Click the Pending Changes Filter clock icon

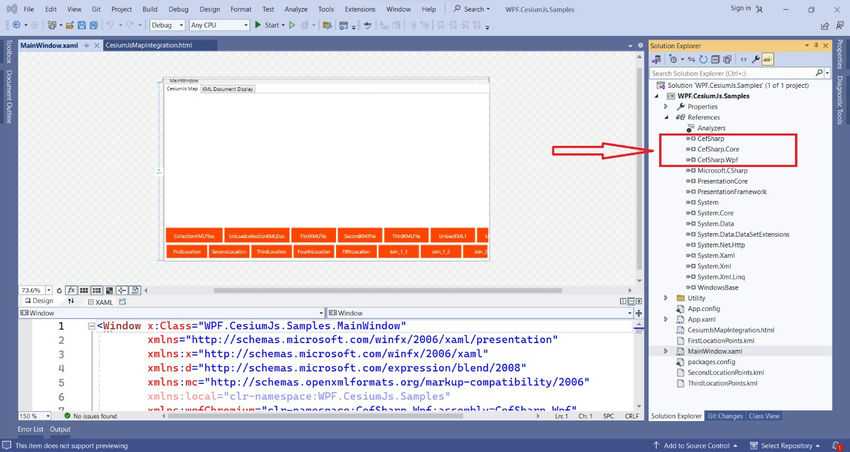pos(674,60)
